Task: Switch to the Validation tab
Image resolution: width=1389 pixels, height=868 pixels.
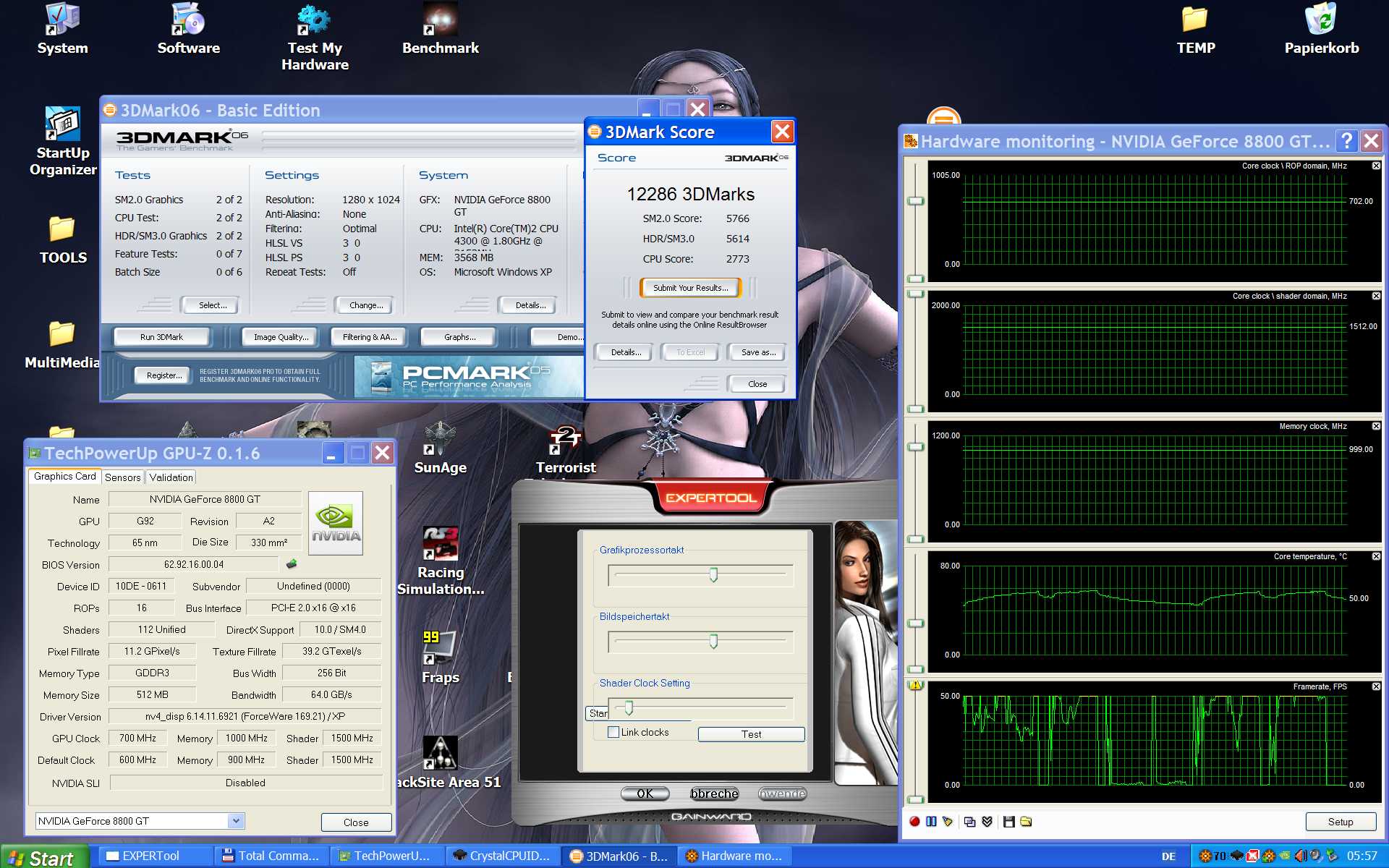Action: coord(171,477)
